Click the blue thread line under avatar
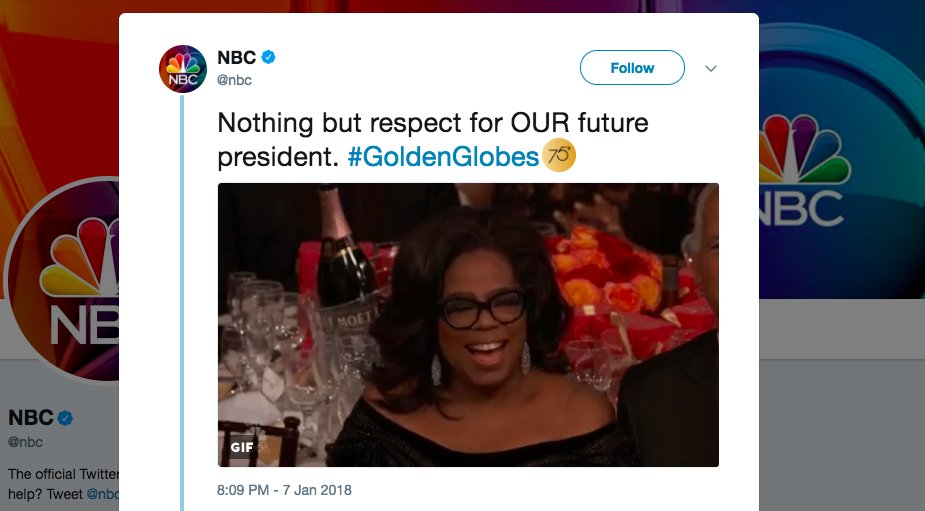The width and height of the screenshot is (925, 511). coord(182,303)
